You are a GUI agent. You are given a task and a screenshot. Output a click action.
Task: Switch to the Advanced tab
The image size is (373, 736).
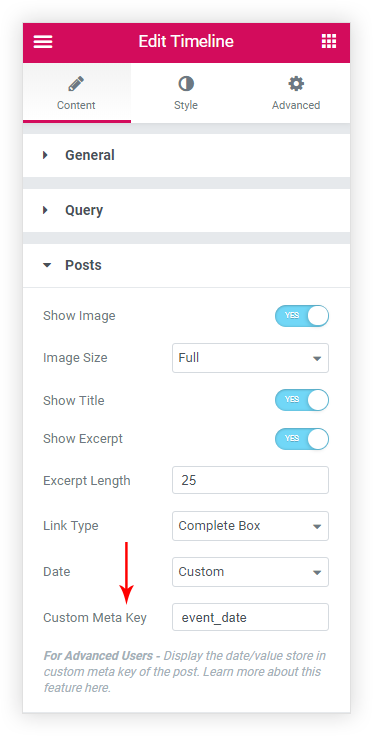click(296, 93)
